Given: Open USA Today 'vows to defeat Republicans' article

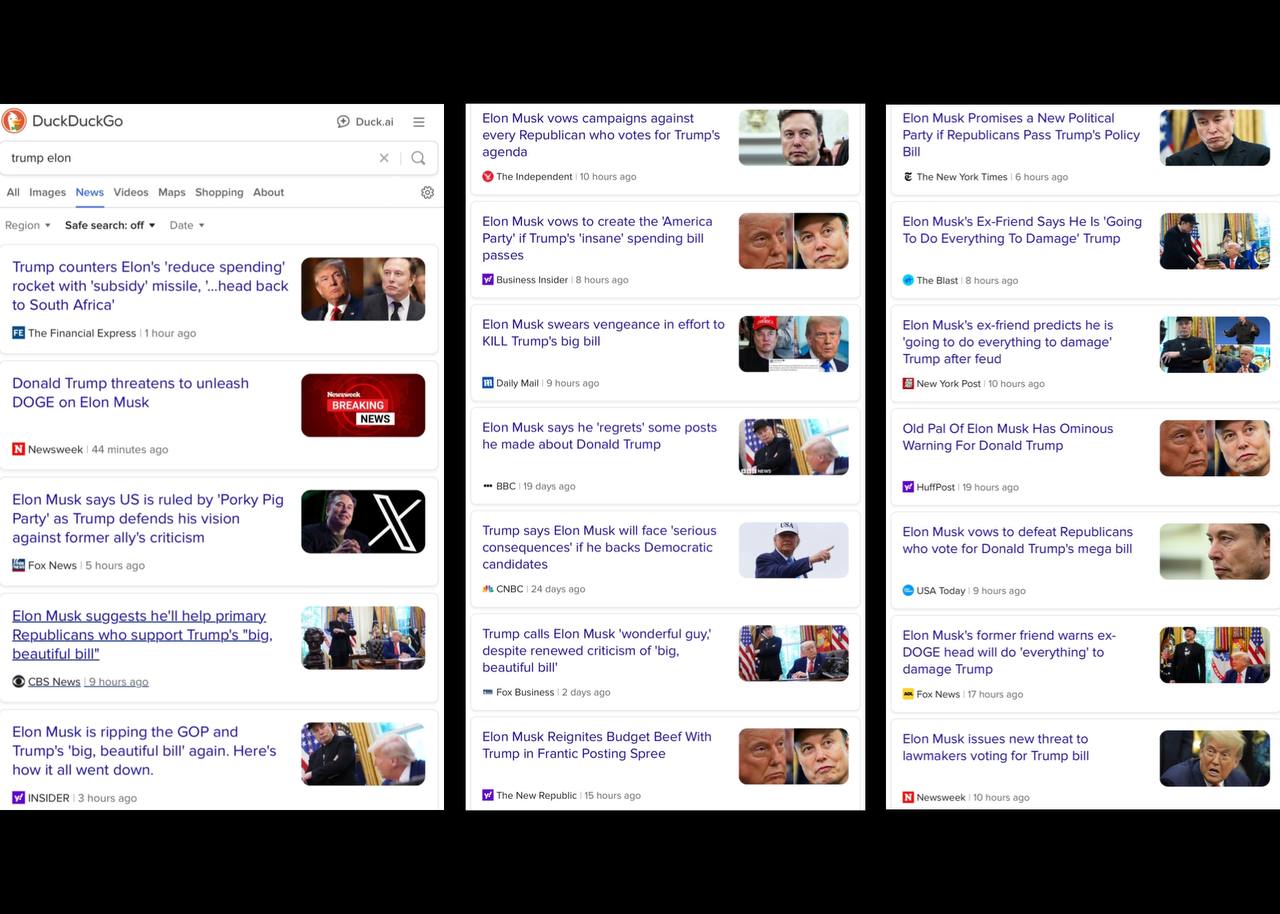Looking at the screenshot, I should tap(1018, 540).
